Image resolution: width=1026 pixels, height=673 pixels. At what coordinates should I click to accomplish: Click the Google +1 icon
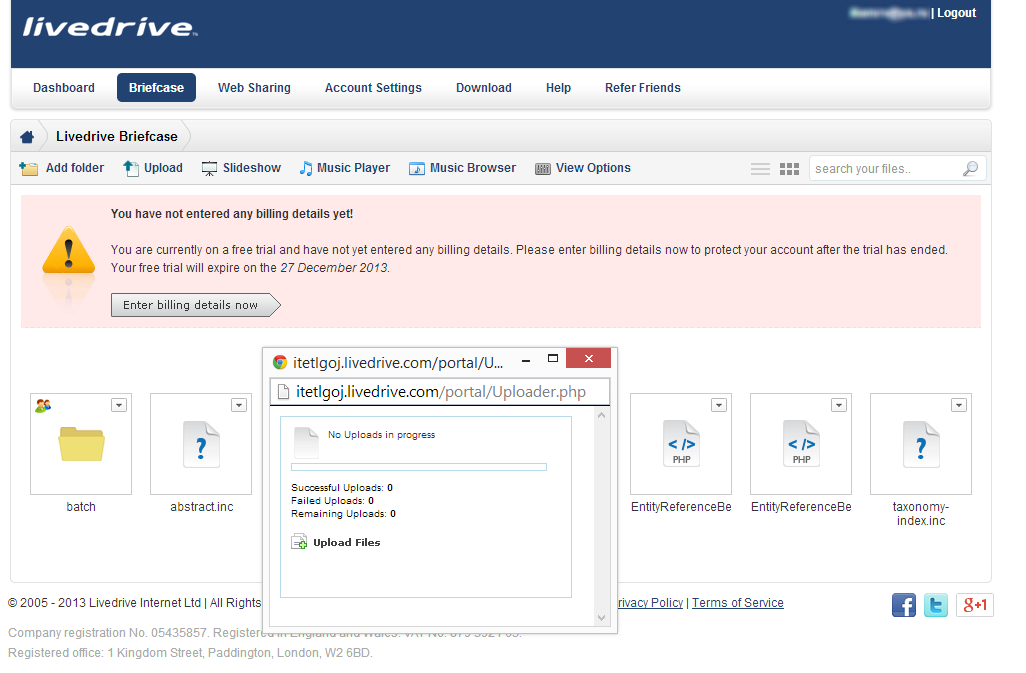(x=975, y=605)
